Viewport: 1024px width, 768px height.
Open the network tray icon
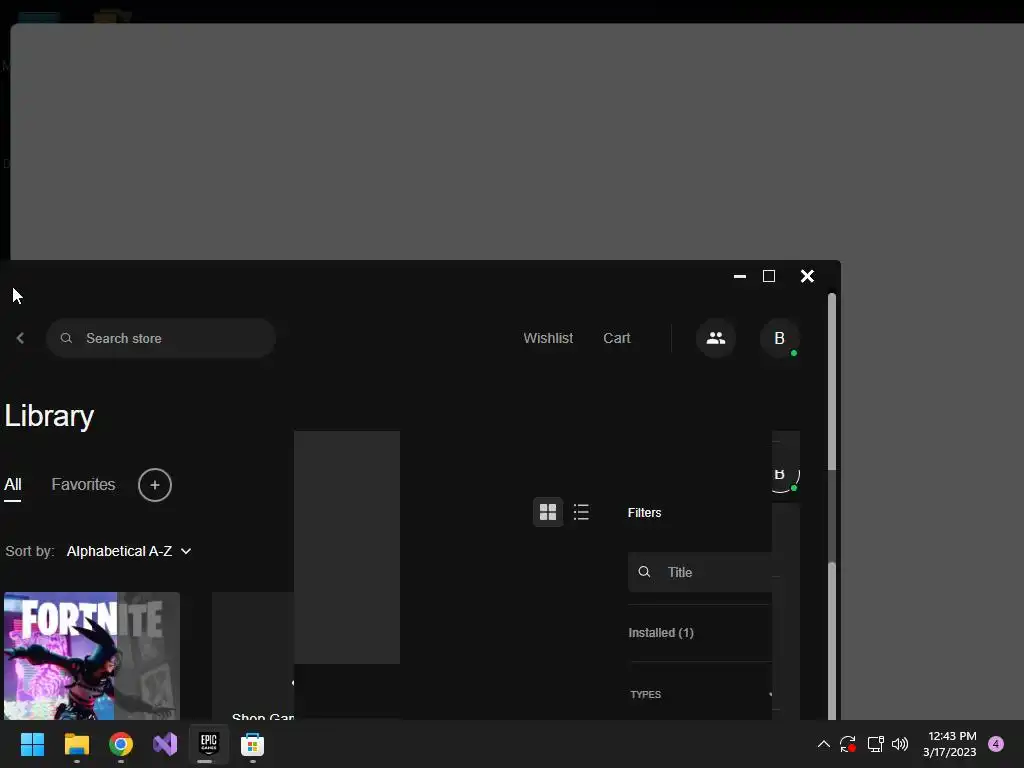click(x=876, y=744)
